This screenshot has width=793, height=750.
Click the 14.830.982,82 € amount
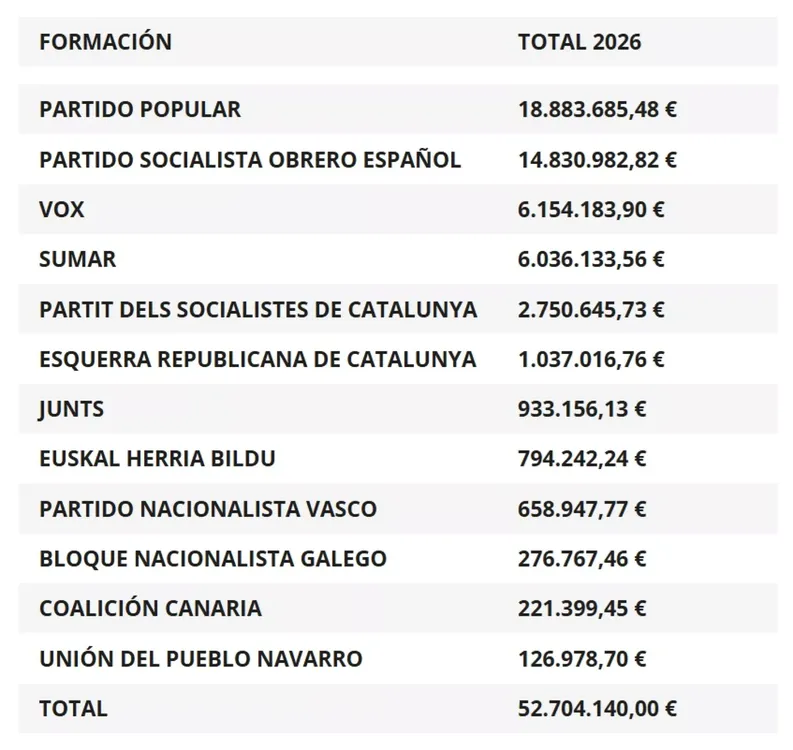[597, 159]
